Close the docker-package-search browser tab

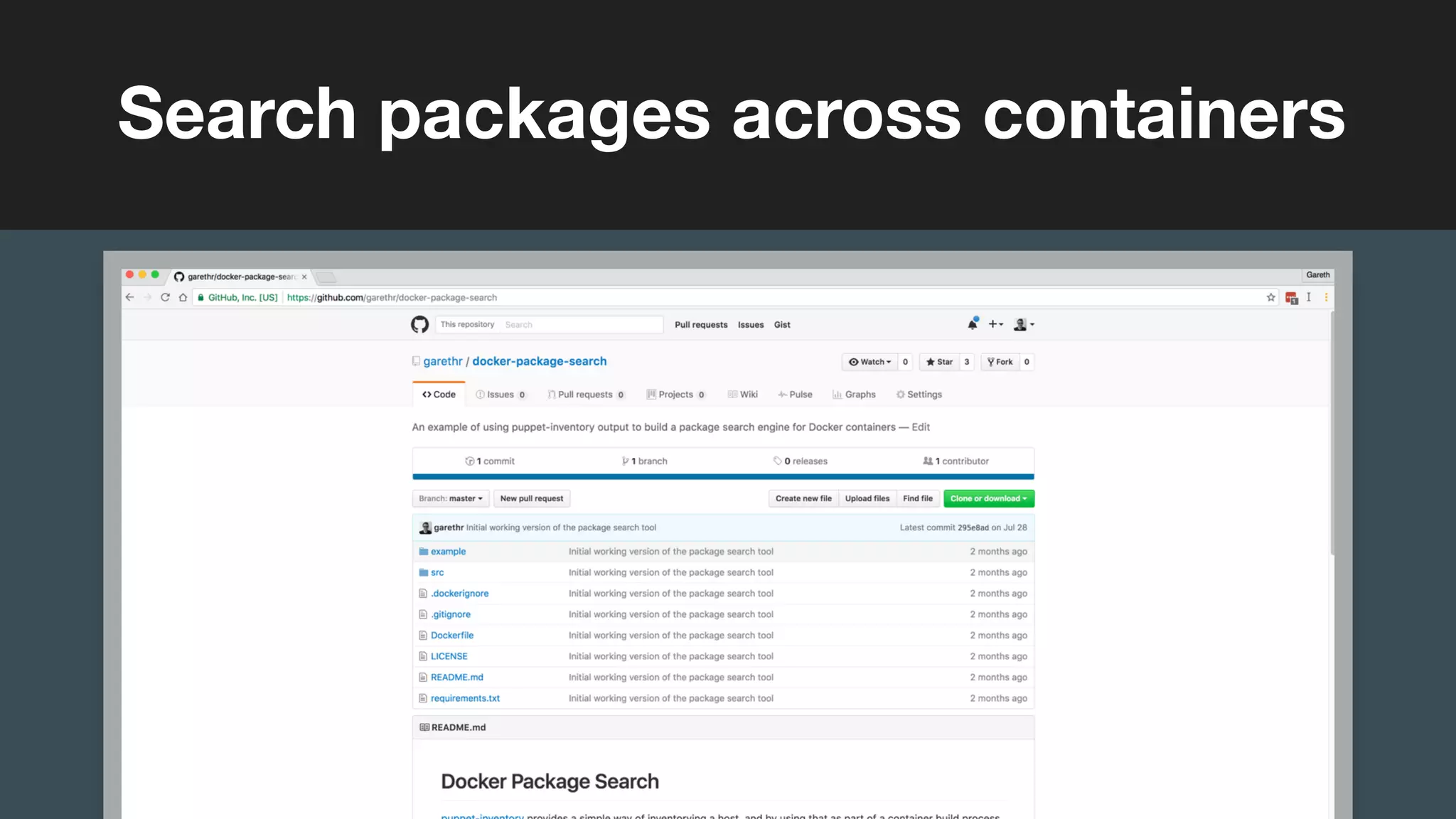tap(304, 277)
